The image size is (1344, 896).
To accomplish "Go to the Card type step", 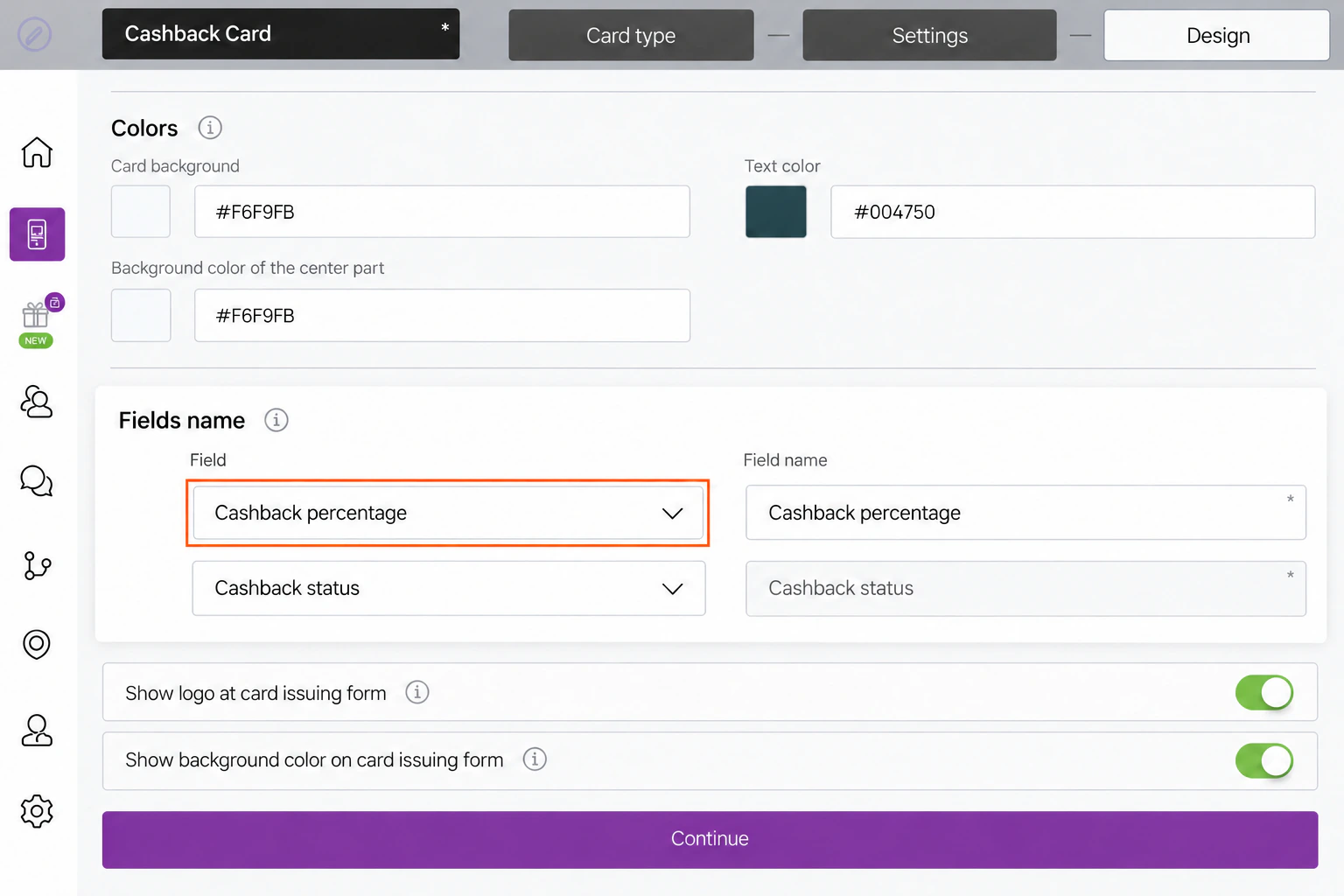I will 631,35.
